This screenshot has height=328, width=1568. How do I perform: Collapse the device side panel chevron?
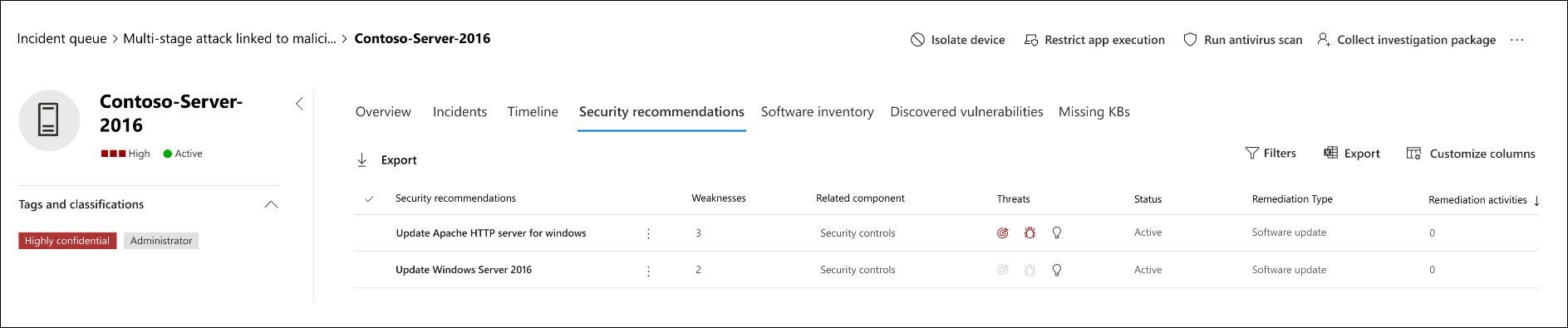click(x=299, y=103)
